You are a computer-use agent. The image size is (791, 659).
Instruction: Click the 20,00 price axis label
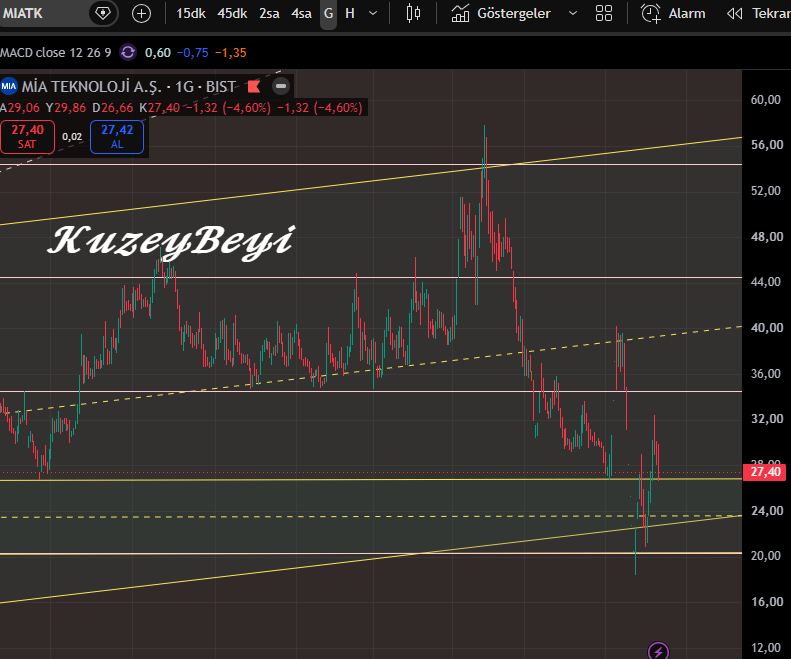[x=765, y=556]
